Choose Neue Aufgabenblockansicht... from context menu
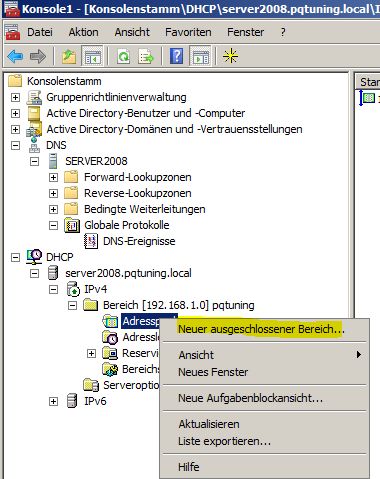The image size is (380, 479). (x=264, y=398)
